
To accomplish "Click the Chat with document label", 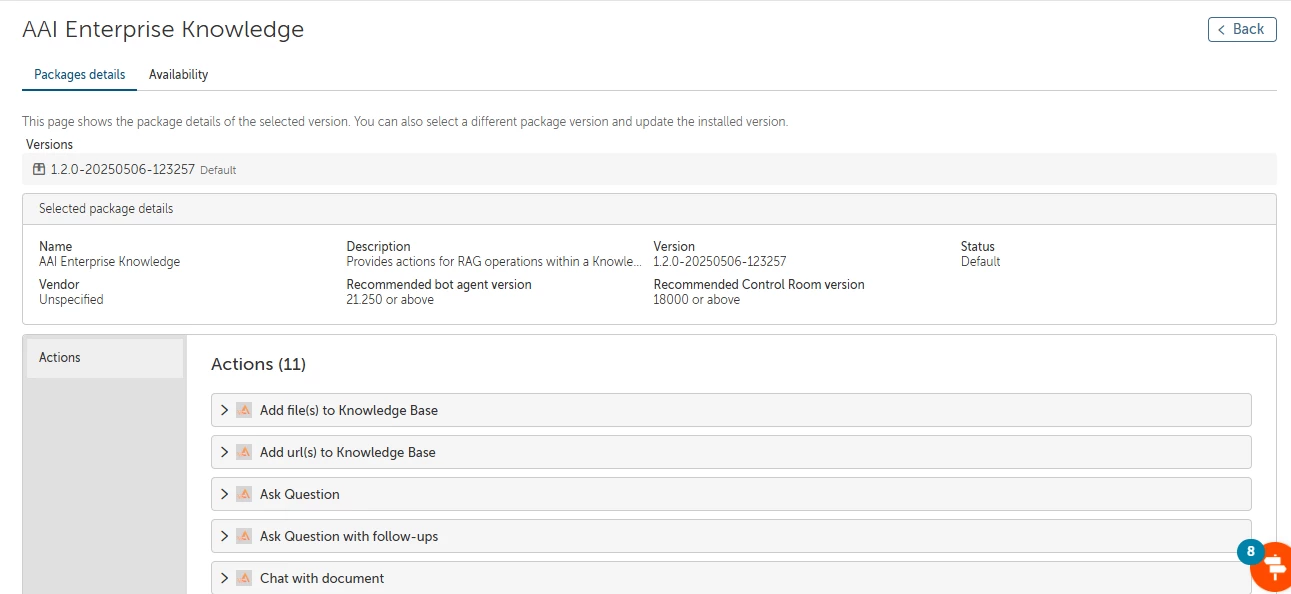I will (x=322, y=578).
